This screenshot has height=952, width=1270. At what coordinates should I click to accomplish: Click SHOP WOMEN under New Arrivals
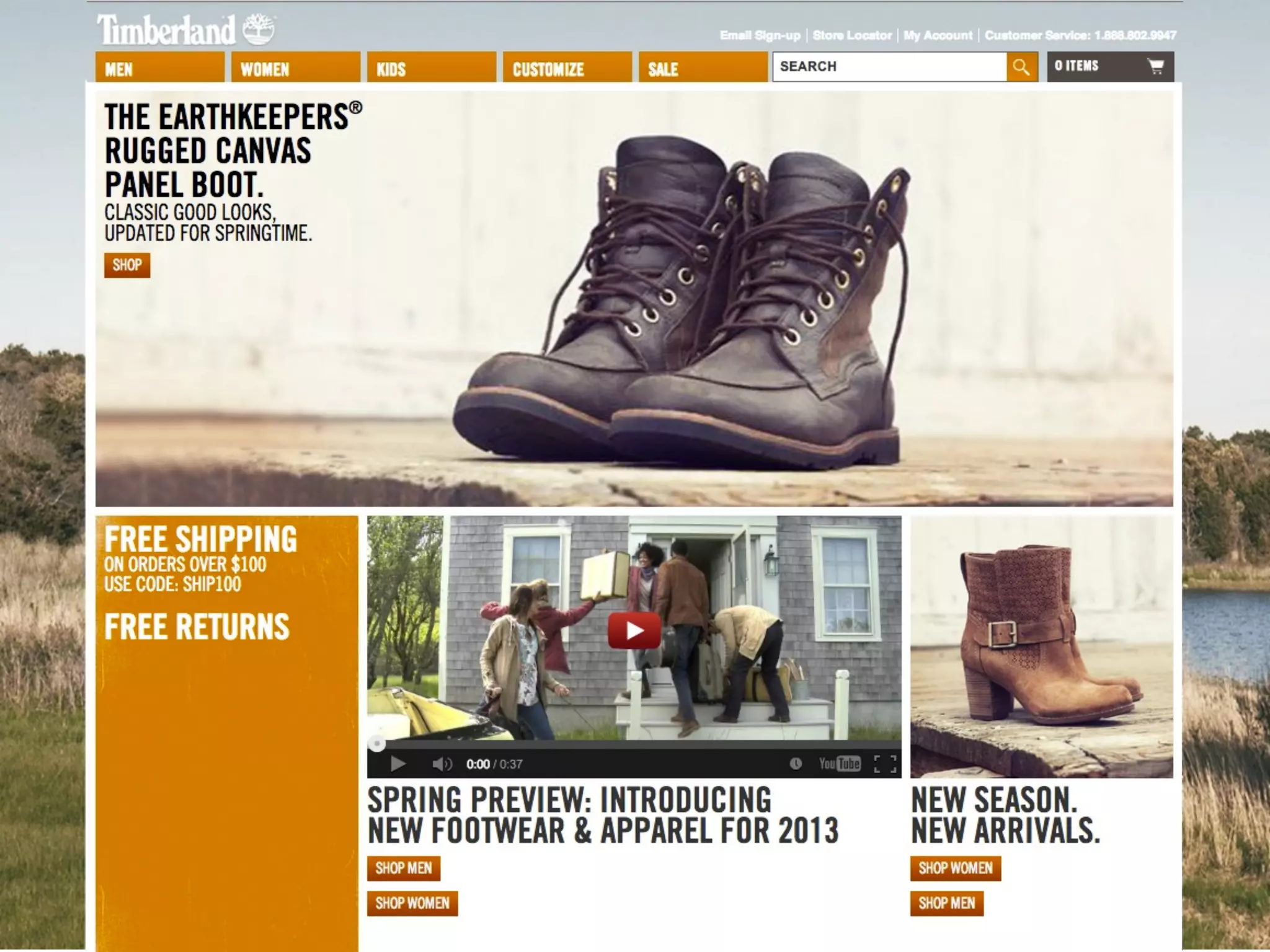[x=955, y=868]
